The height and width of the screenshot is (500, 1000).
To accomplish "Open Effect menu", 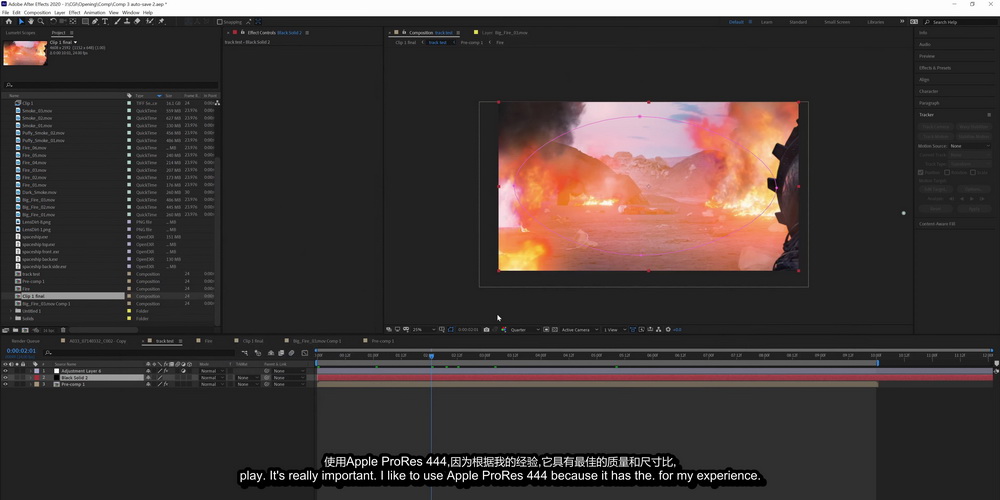I will tap(75, 12).
